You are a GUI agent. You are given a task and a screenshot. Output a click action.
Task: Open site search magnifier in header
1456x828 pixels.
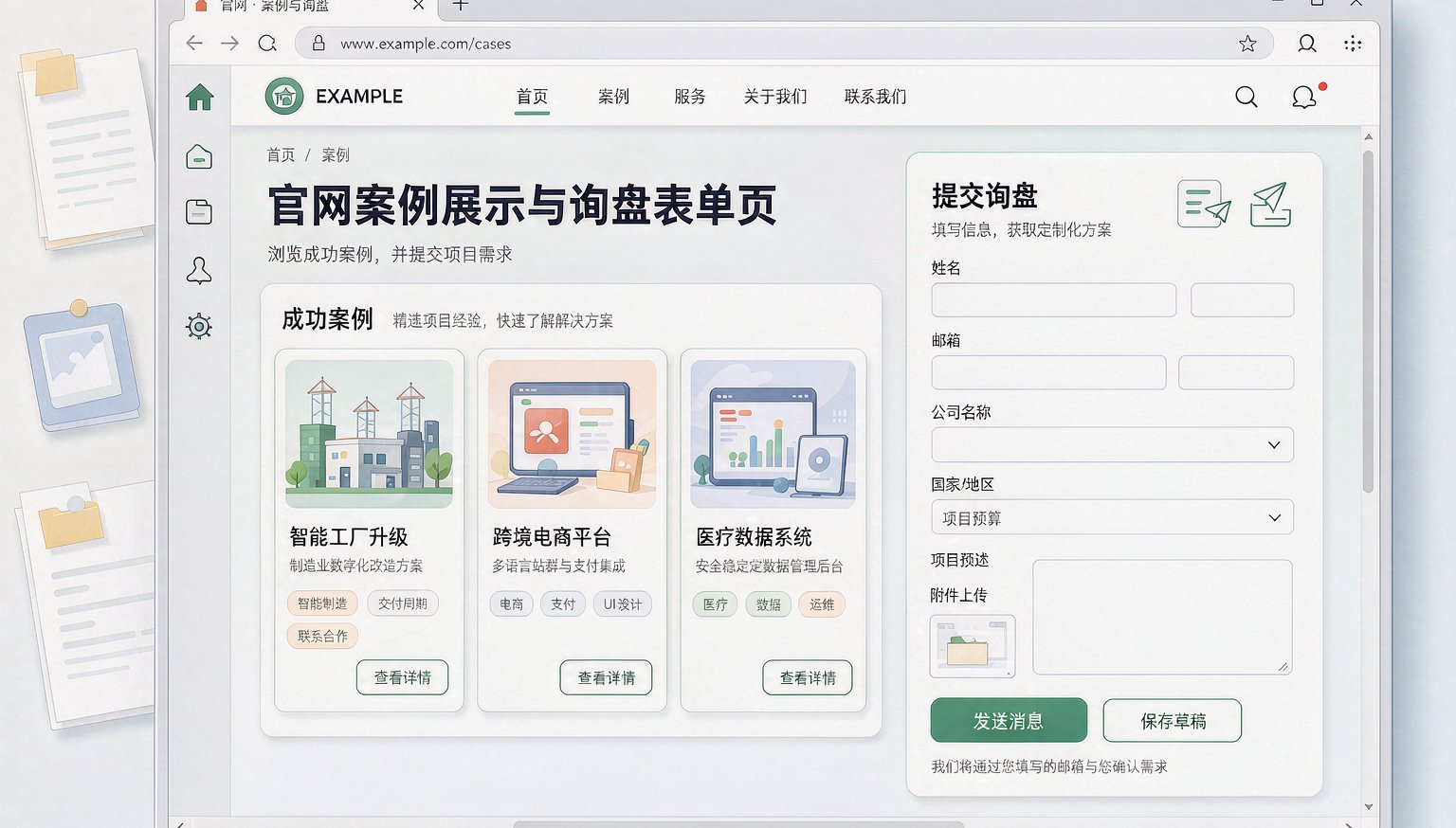coord(1247,97)
